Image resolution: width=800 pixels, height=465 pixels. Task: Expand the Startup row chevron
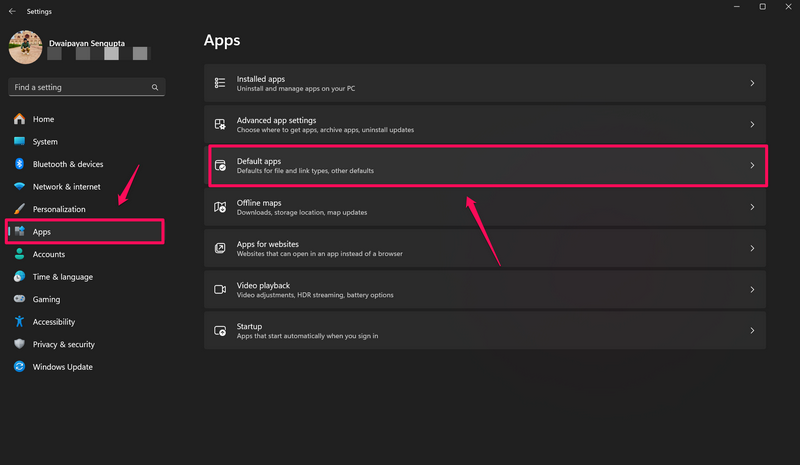(752, 331)
